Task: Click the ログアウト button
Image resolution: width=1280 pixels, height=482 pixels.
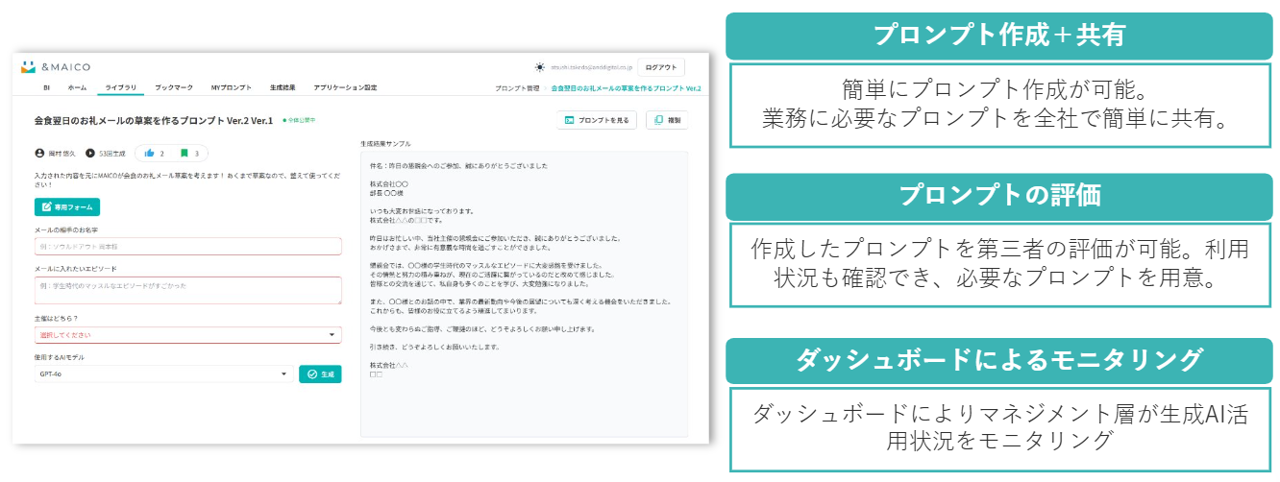Action: tap(661, 68)
